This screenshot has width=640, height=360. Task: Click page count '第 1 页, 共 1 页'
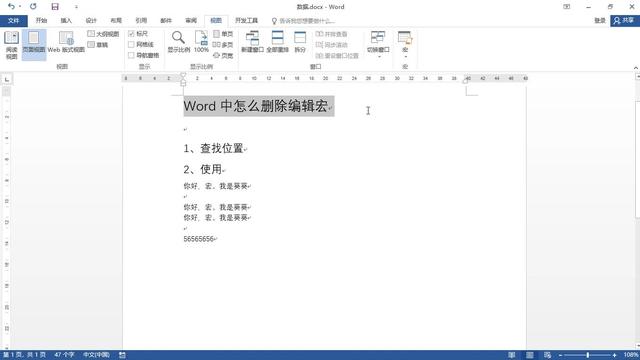tap(24, 355)
